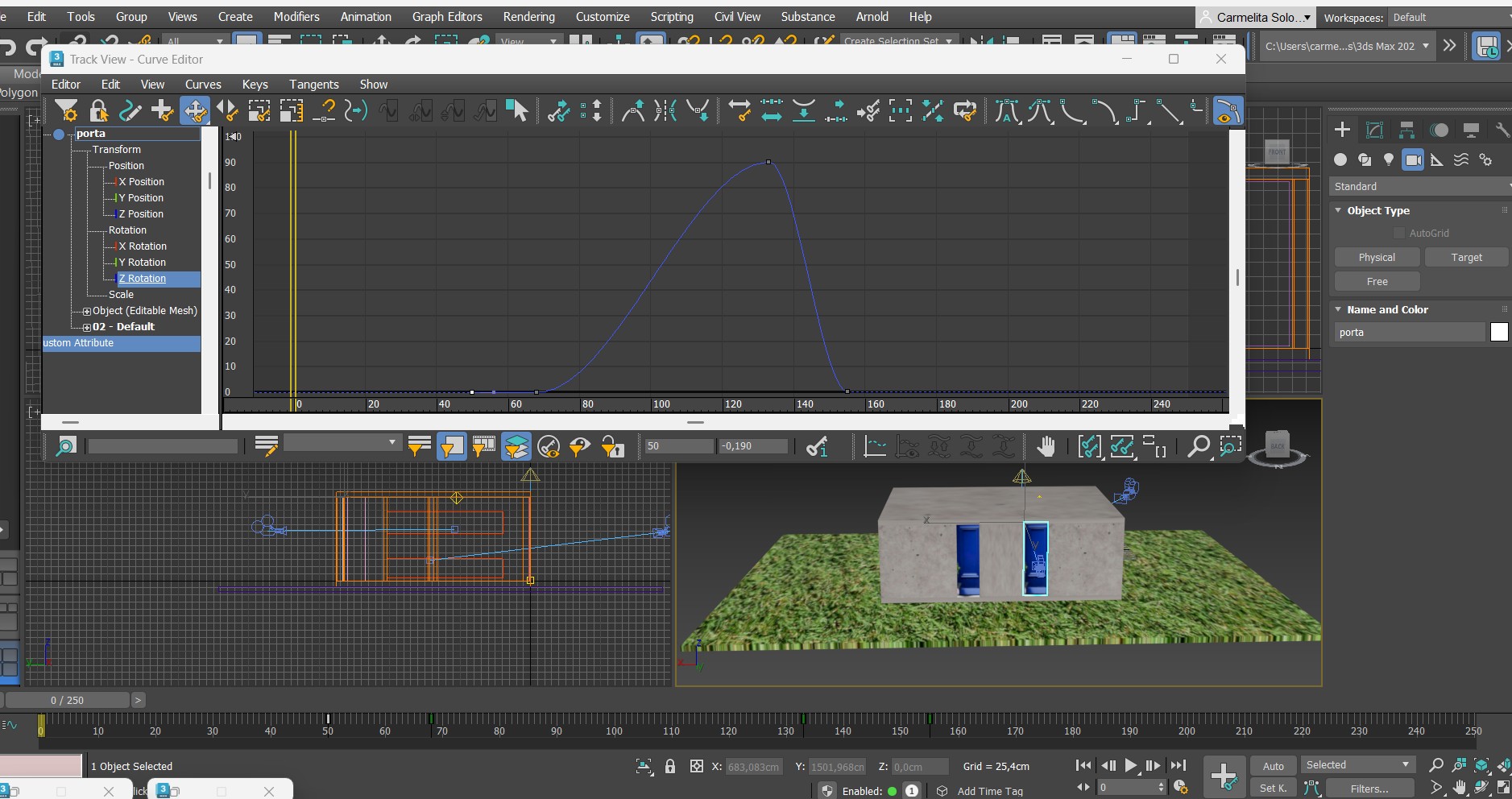Enable the AutoGrid checkbox

coord(1399,234)
